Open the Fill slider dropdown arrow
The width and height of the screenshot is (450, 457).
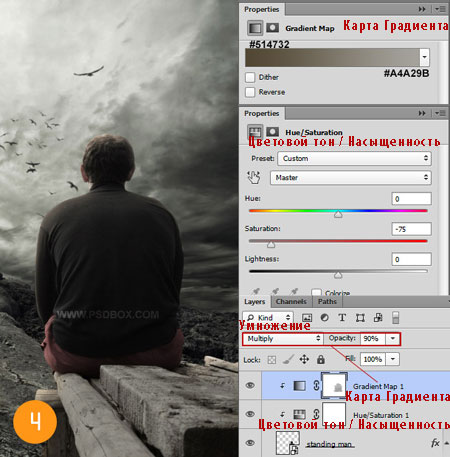coord(393,359)
